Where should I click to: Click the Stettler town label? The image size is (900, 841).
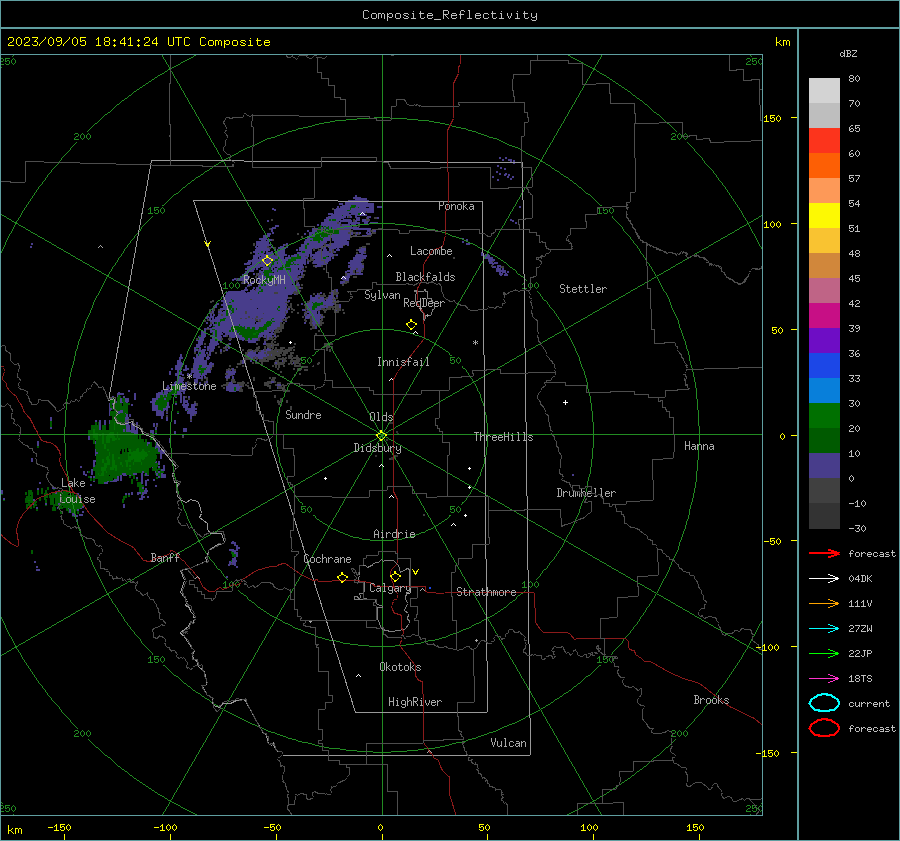point(583,289)
